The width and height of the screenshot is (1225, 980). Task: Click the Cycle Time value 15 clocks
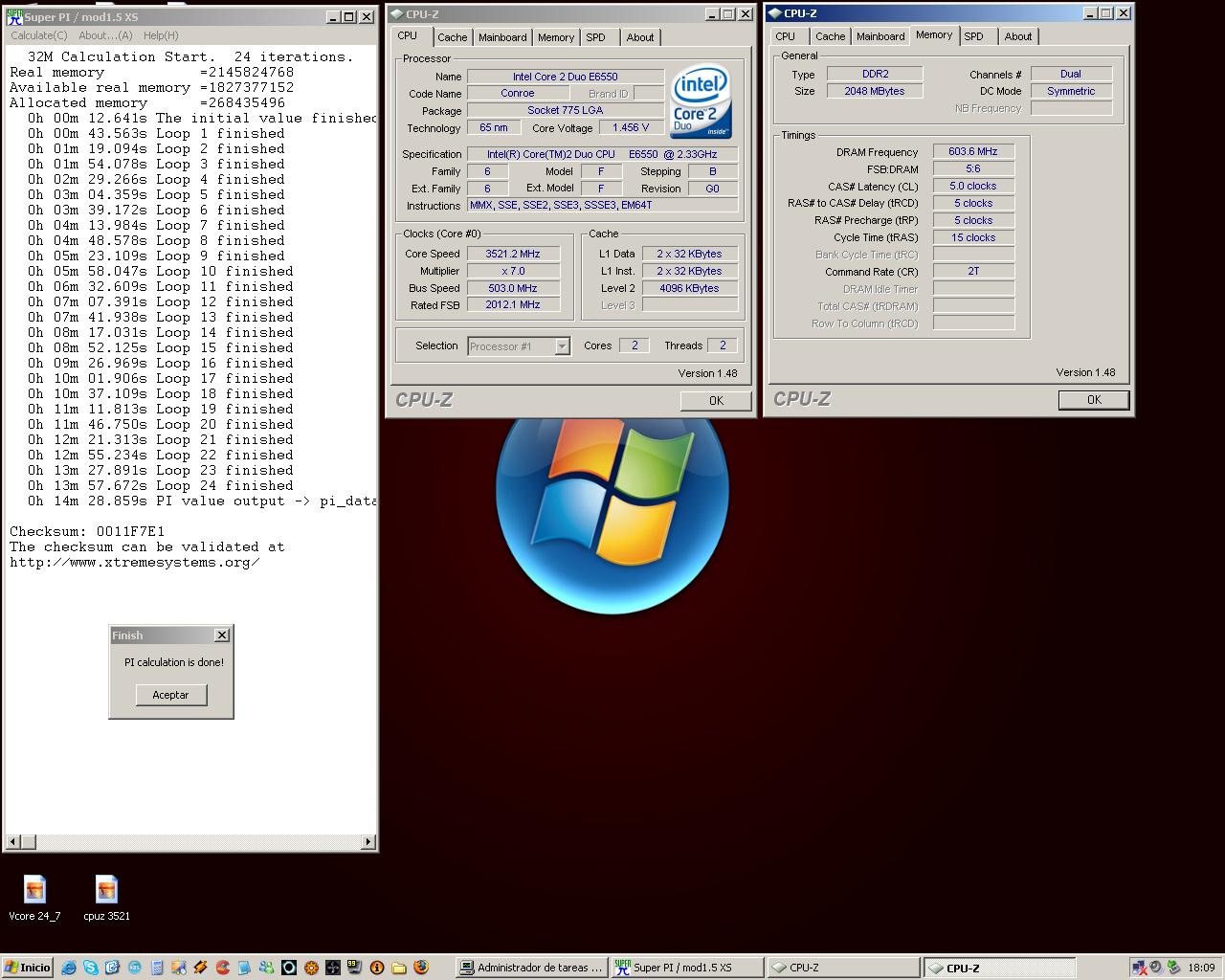(973, 237)
